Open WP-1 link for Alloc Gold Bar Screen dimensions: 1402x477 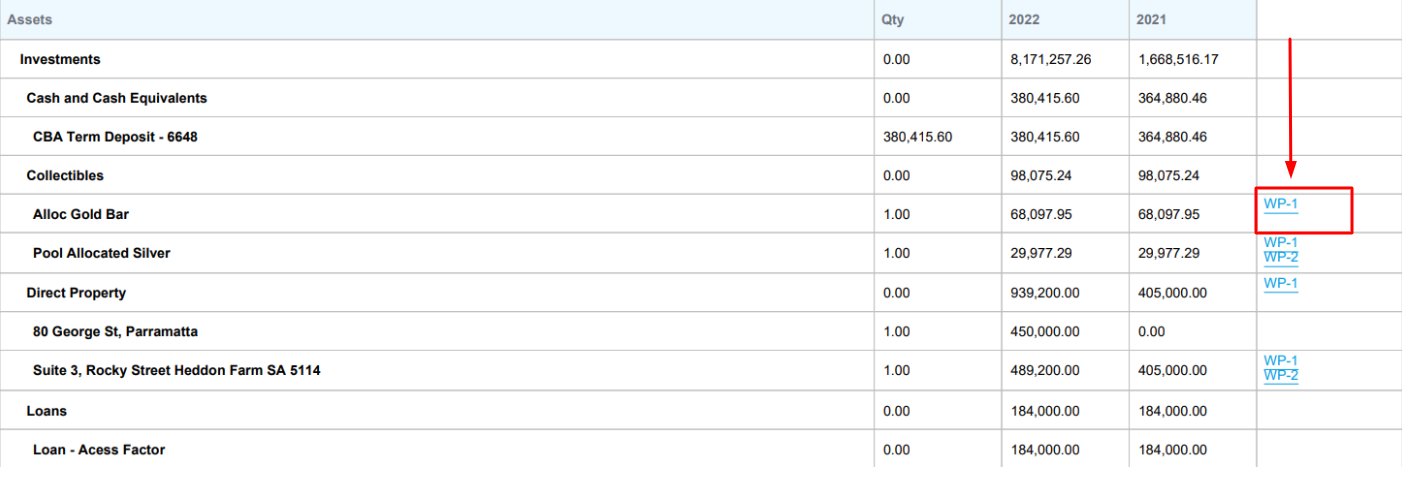click(x=1280, y=204)
